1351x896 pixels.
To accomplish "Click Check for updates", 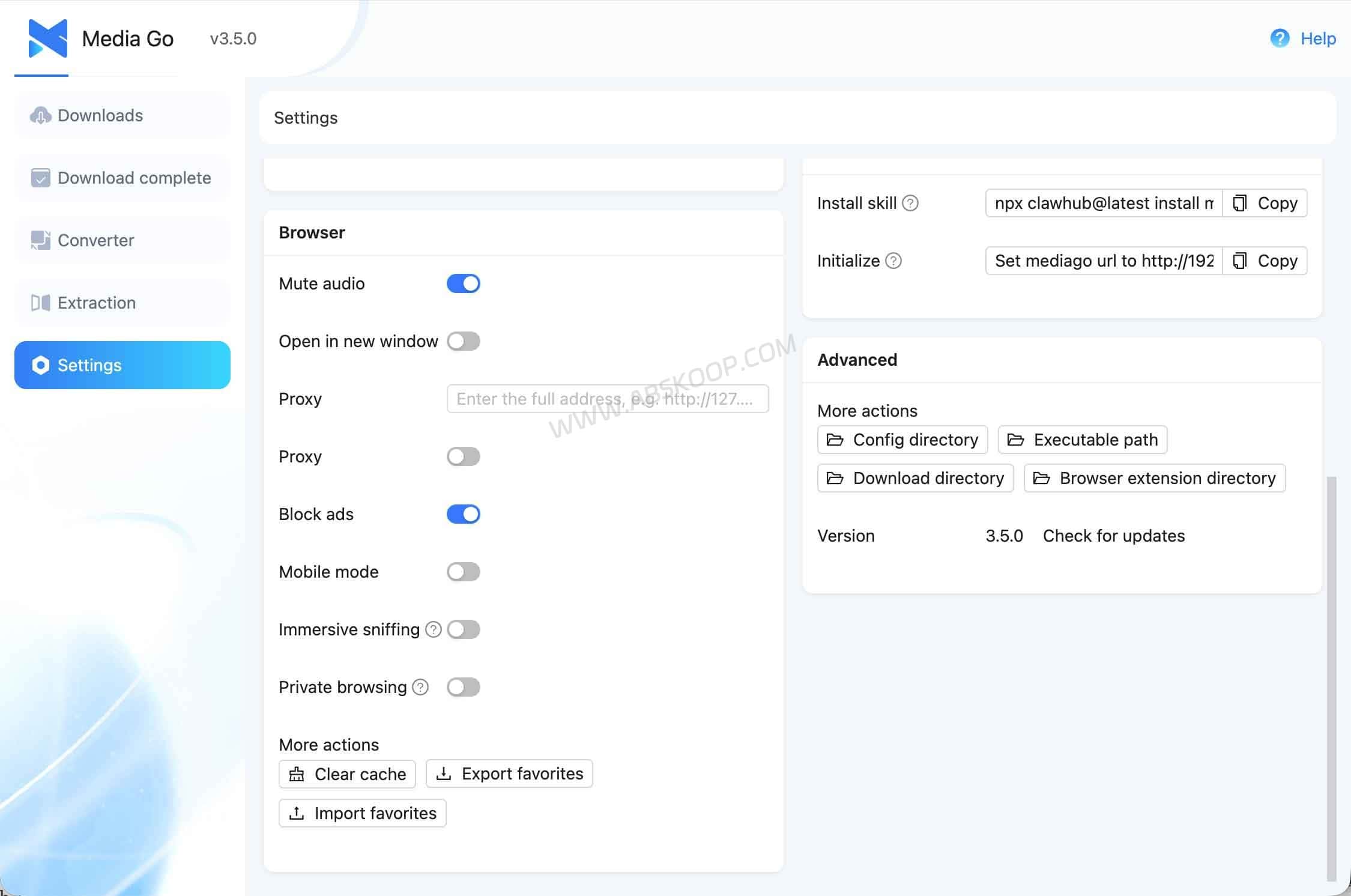I will point(1114,536).
